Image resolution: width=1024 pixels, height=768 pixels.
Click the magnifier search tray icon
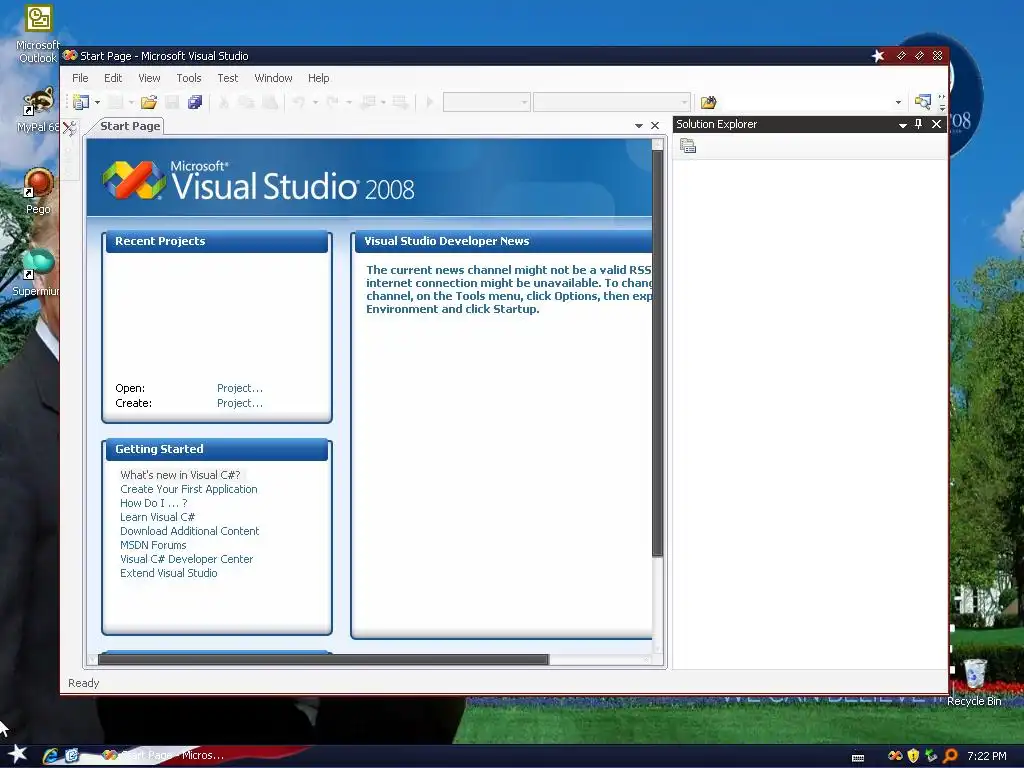(x=951, y=756)
